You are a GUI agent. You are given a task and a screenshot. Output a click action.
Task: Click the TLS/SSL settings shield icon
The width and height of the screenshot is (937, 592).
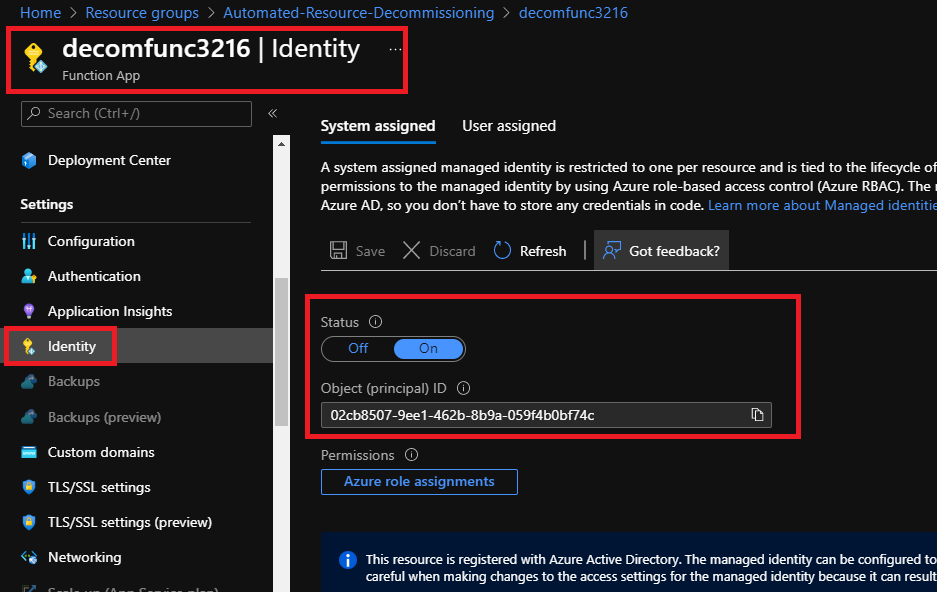(29, 487)
